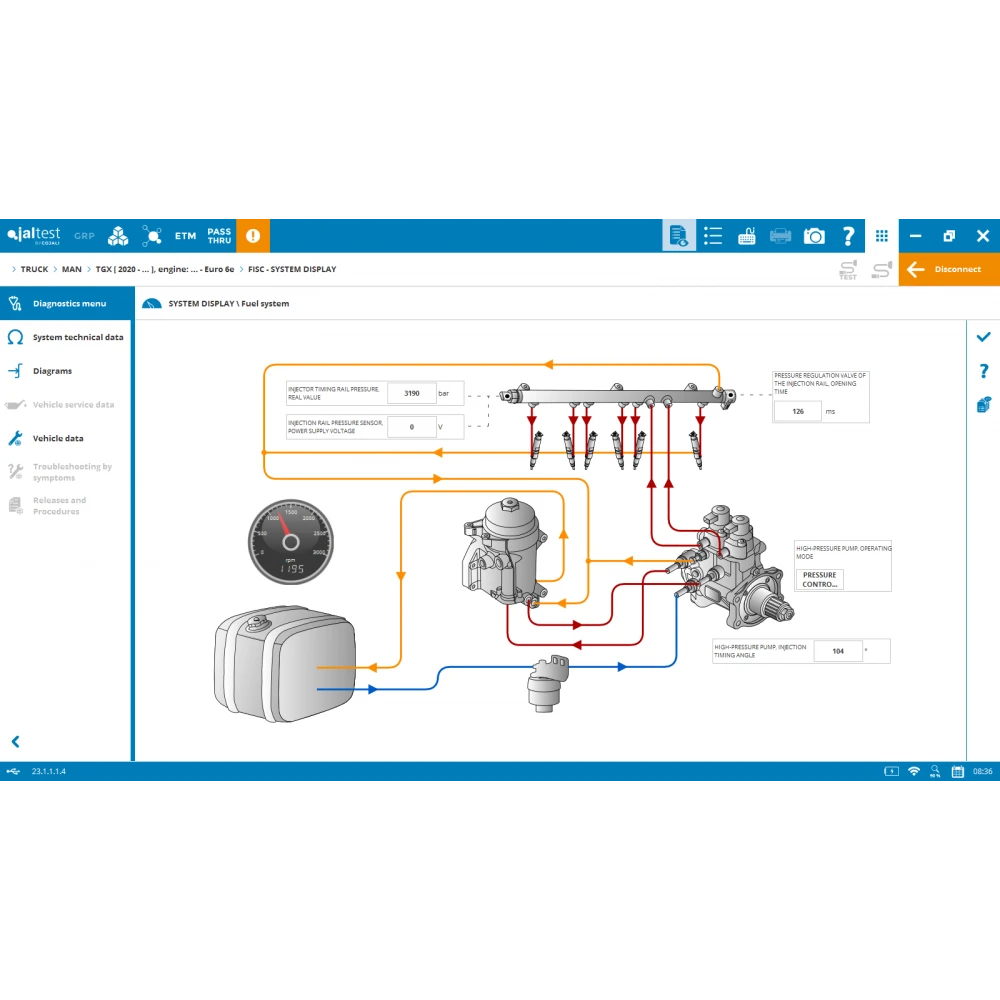Open the apps grid icon
Image resolution: width=1000 pixels, height=1000 pixels.
[x=881, y=236]
